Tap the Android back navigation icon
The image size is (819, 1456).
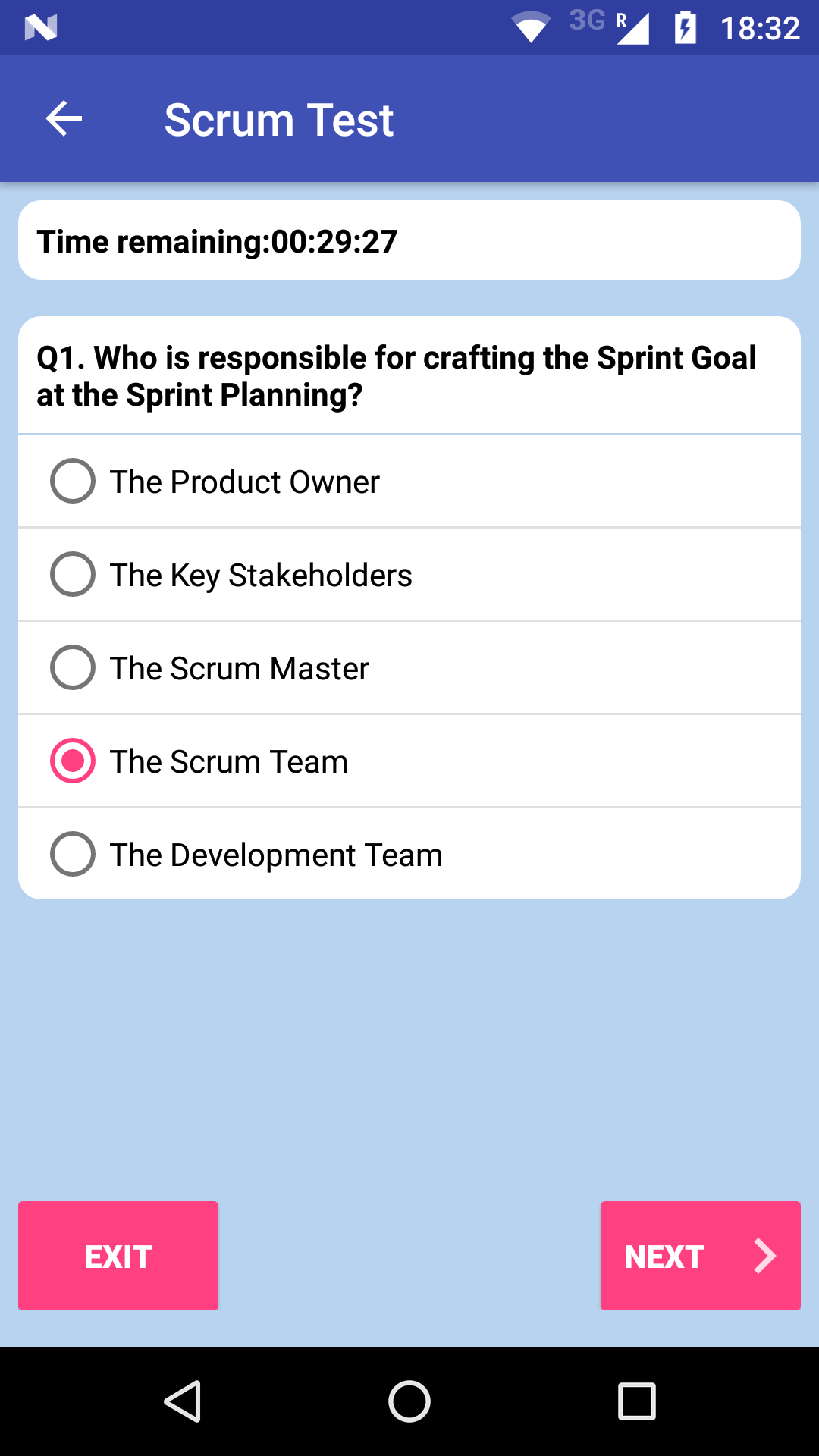[x=184, y=1401]
